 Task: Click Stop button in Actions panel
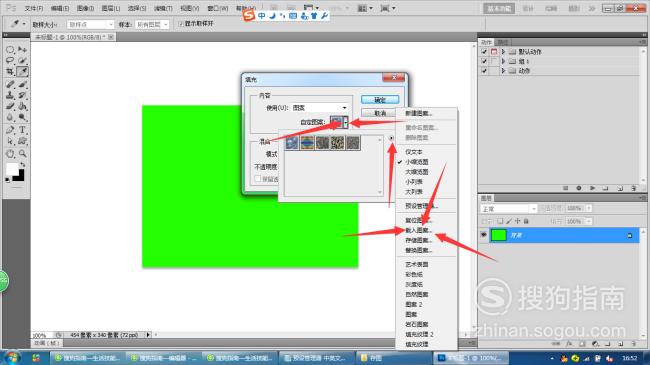pos(565,188)
